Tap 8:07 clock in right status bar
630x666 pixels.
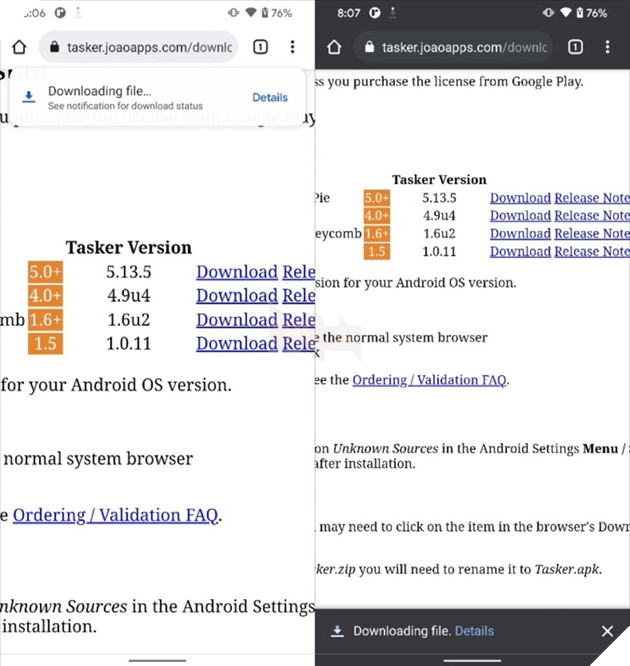349,13
